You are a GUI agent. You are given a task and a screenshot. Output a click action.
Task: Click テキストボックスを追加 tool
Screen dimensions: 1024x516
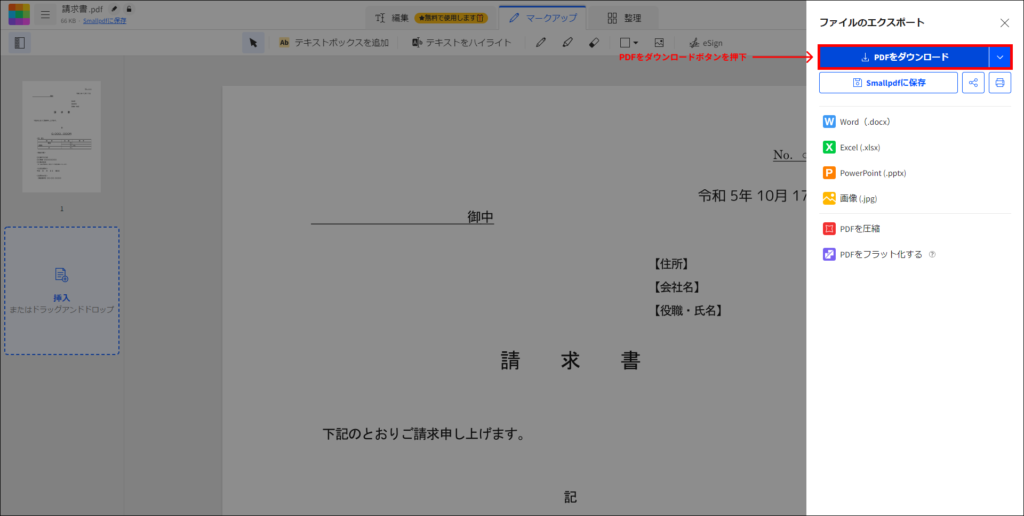[334, 43]
